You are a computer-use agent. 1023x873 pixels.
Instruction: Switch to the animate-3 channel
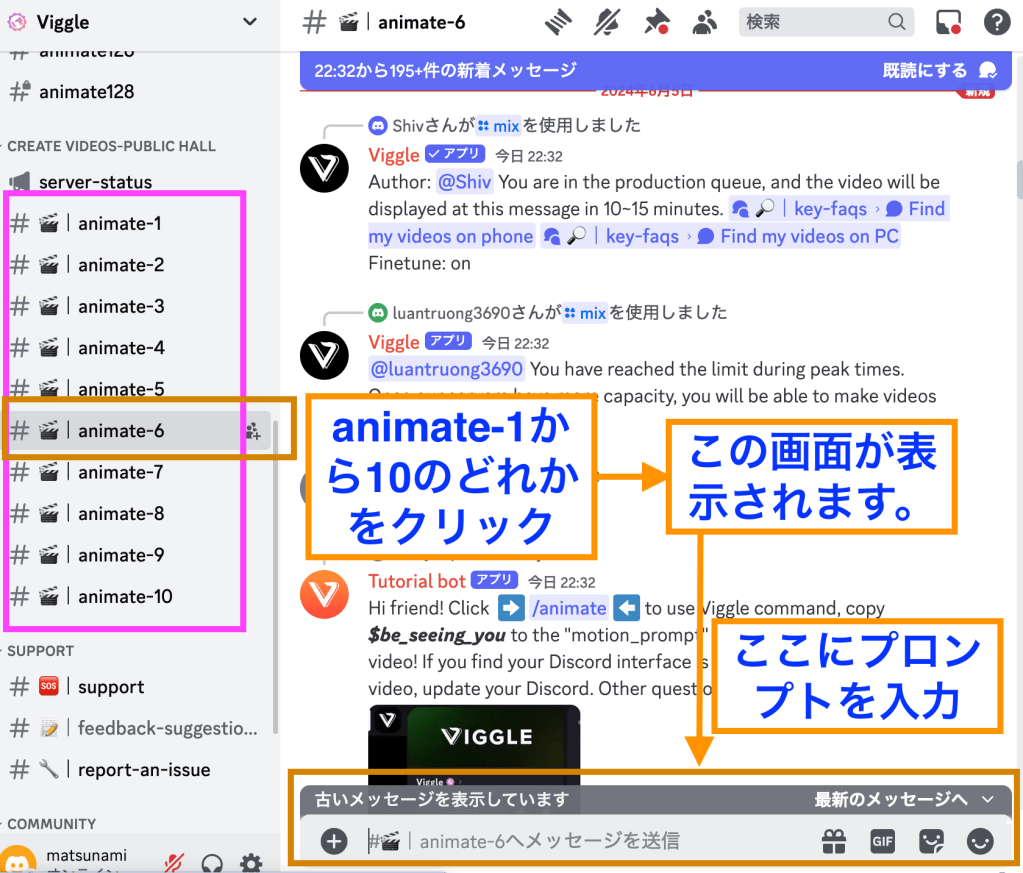[121, 307]
